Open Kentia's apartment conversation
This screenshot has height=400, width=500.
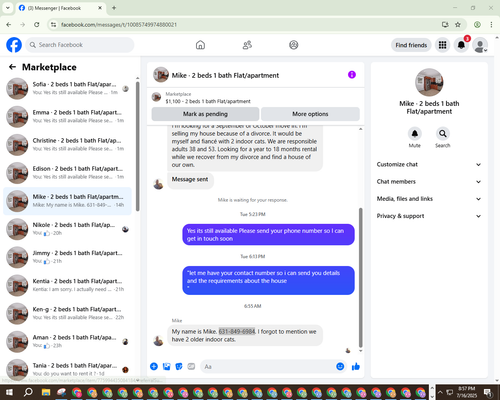(68, 285)
